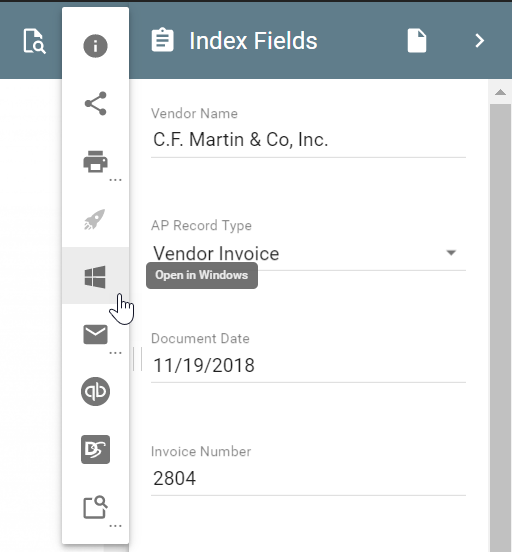Open the share icon
The width and height of the screenshot is (512, 552).
[x=95, y=104]
